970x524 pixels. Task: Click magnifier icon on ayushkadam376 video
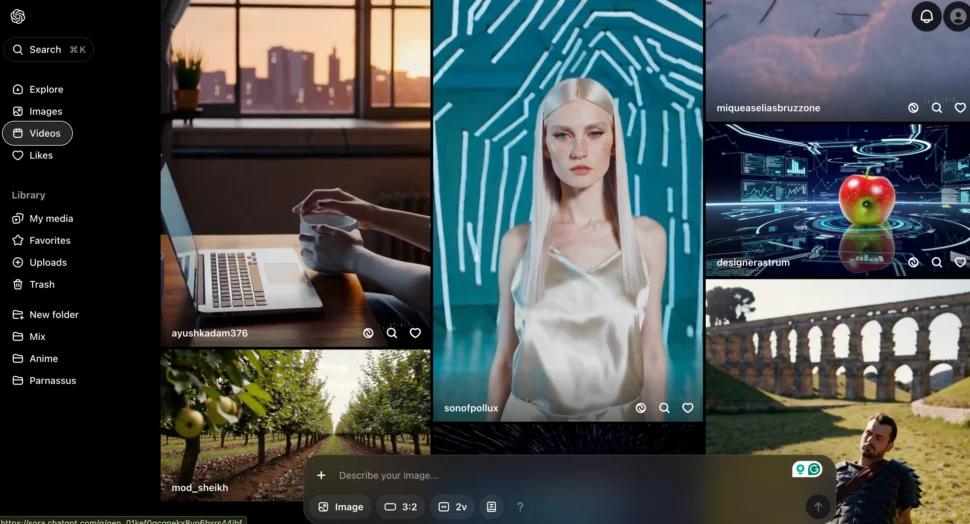point(392,333)
